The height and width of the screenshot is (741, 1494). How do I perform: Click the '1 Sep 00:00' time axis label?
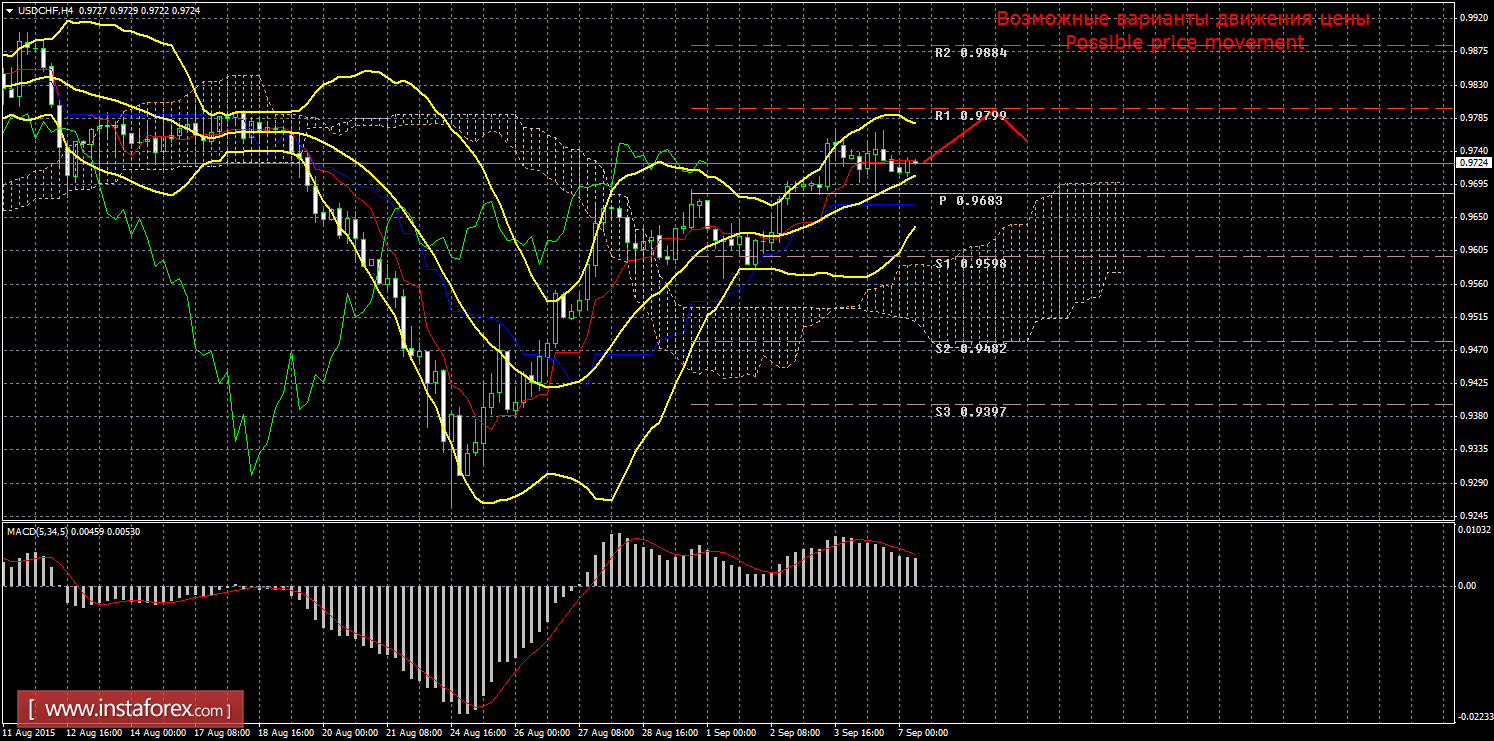point(731,732)
